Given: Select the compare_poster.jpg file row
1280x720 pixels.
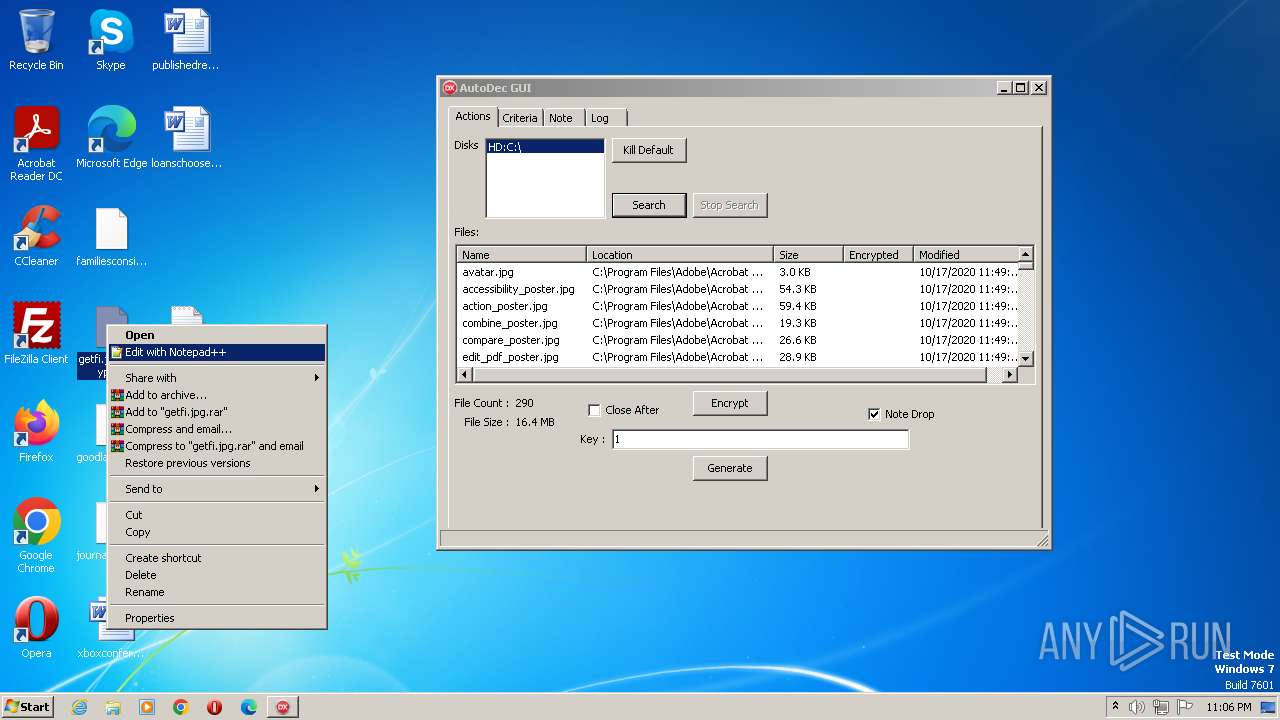Looking at the screenshot, I should click(738, 340).
